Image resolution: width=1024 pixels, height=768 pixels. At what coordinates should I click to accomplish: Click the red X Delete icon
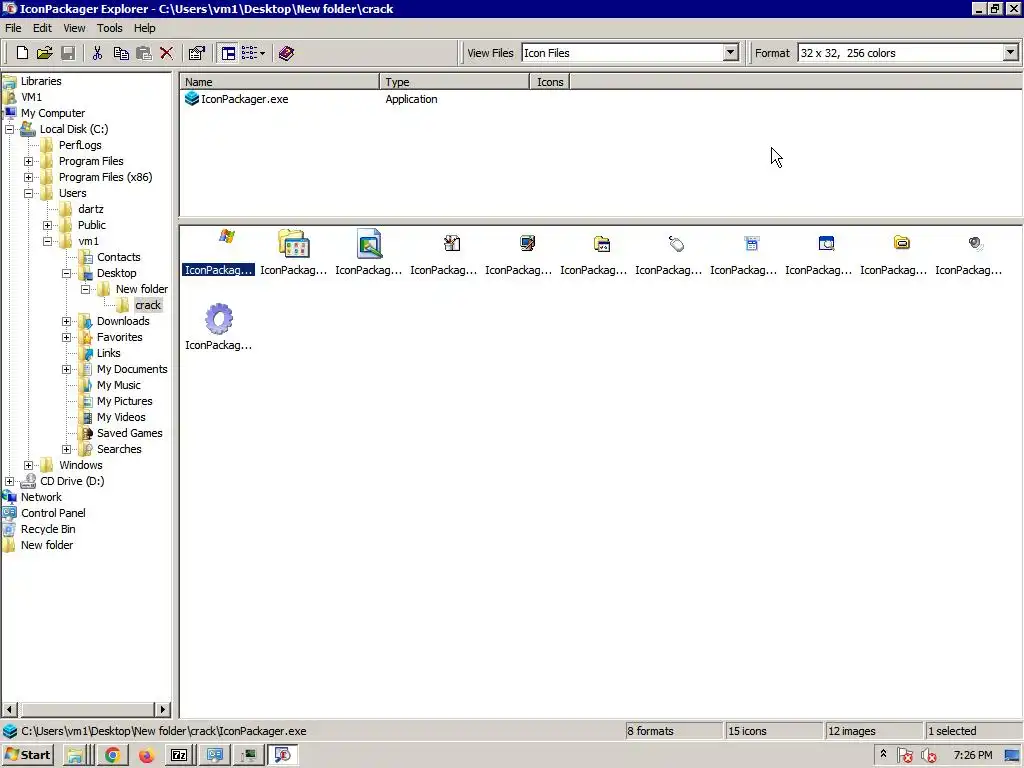[x=167, y=53]
